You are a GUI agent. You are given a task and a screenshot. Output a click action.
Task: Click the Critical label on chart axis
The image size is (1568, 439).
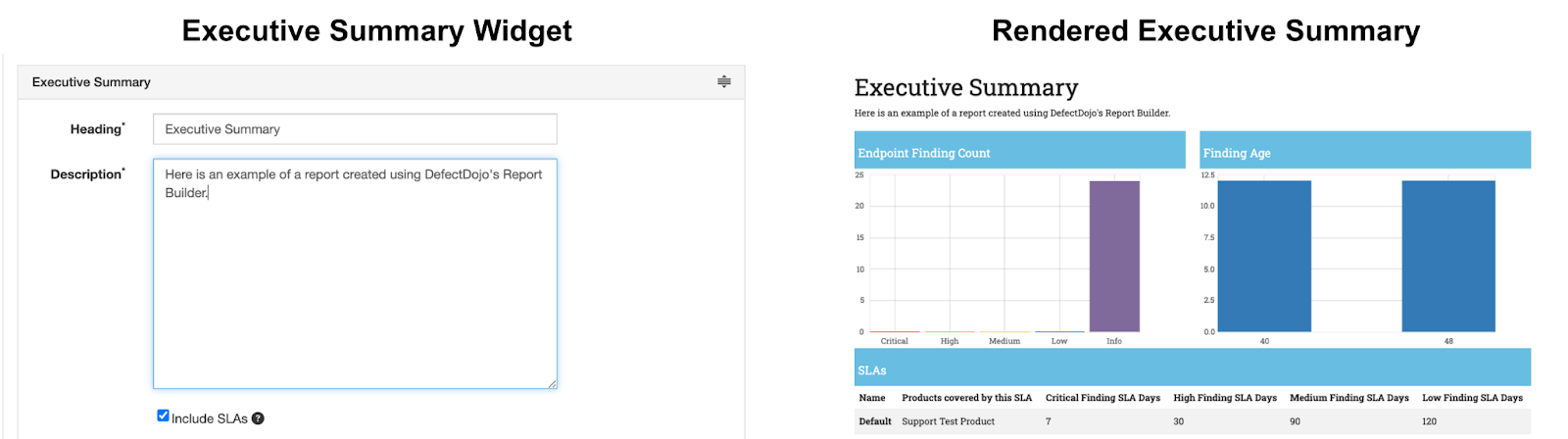894,341
